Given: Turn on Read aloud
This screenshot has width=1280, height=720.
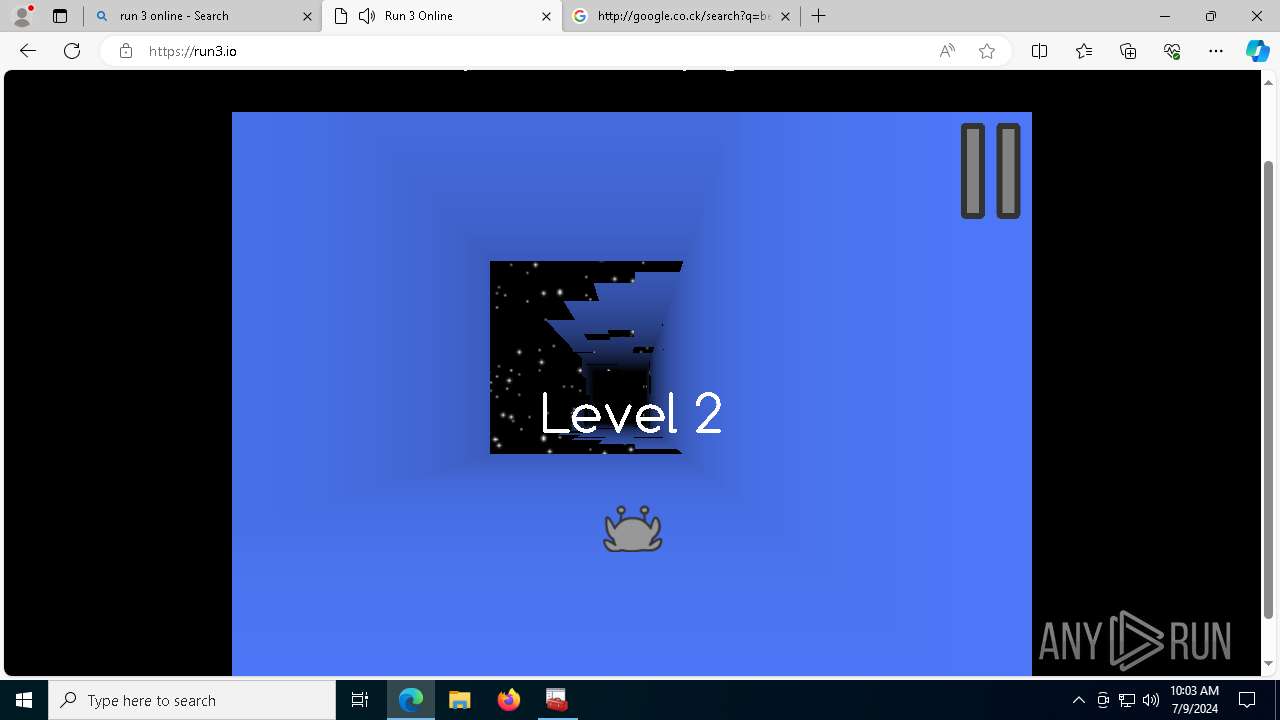Looking at the screenshot, I should [947, 51].
